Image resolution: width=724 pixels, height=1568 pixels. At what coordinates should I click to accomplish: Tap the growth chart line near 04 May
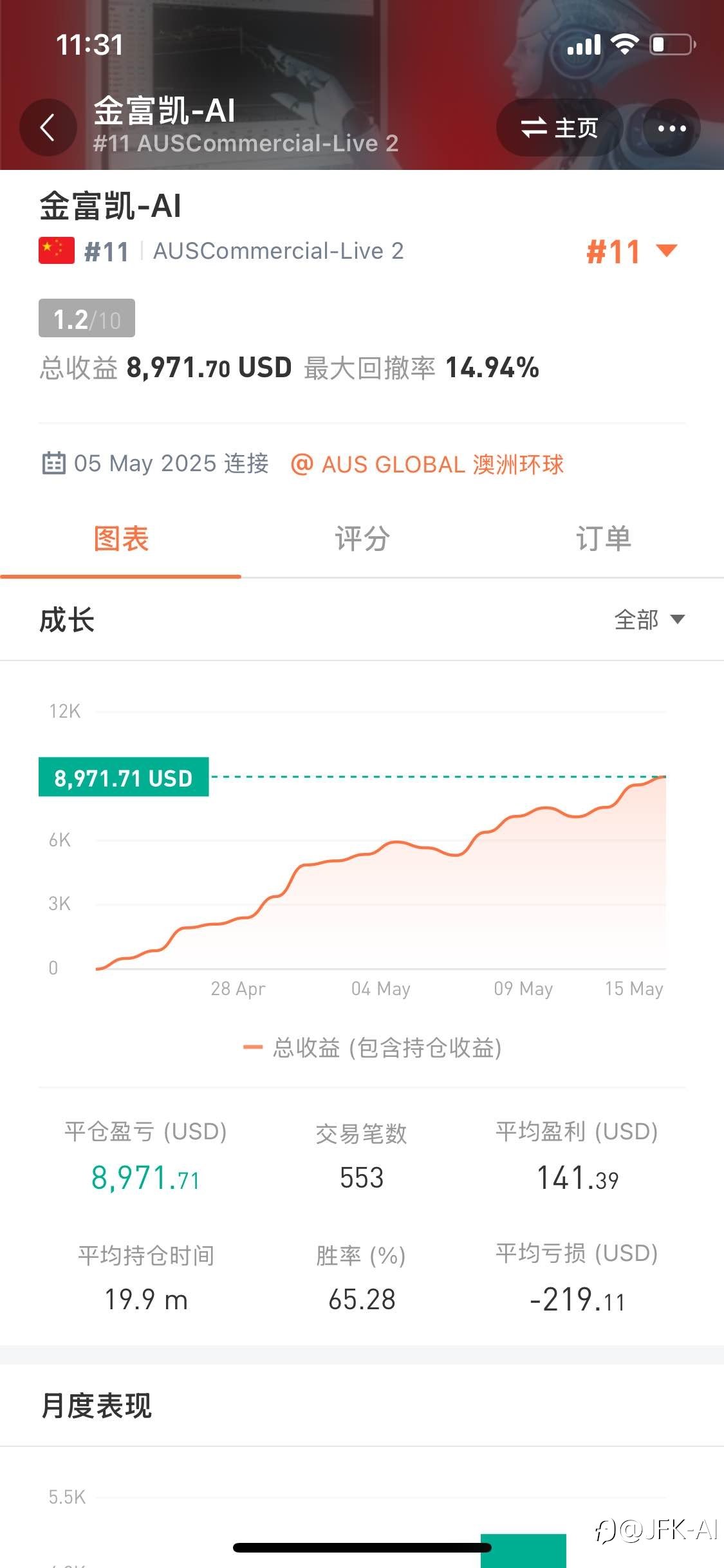tap(381, 847)
